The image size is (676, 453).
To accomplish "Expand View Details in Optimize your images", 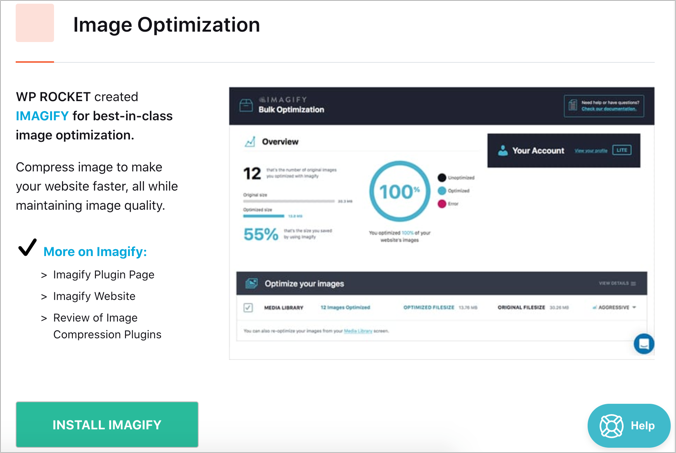I will (617, 284).
